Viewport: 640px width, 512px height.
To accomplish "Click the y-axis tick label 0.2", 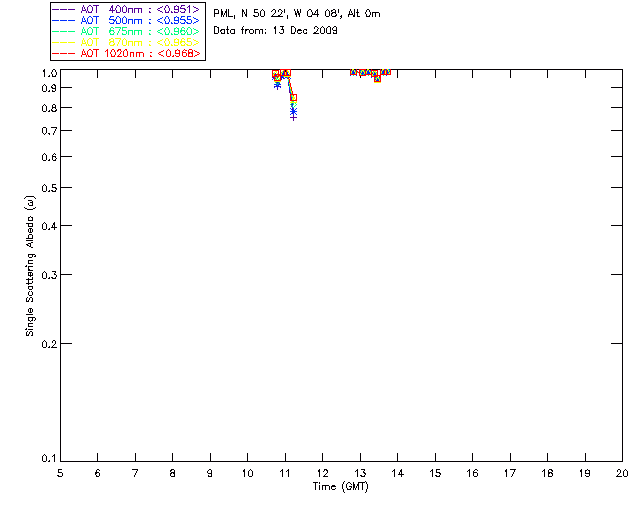I will (49, 344).
